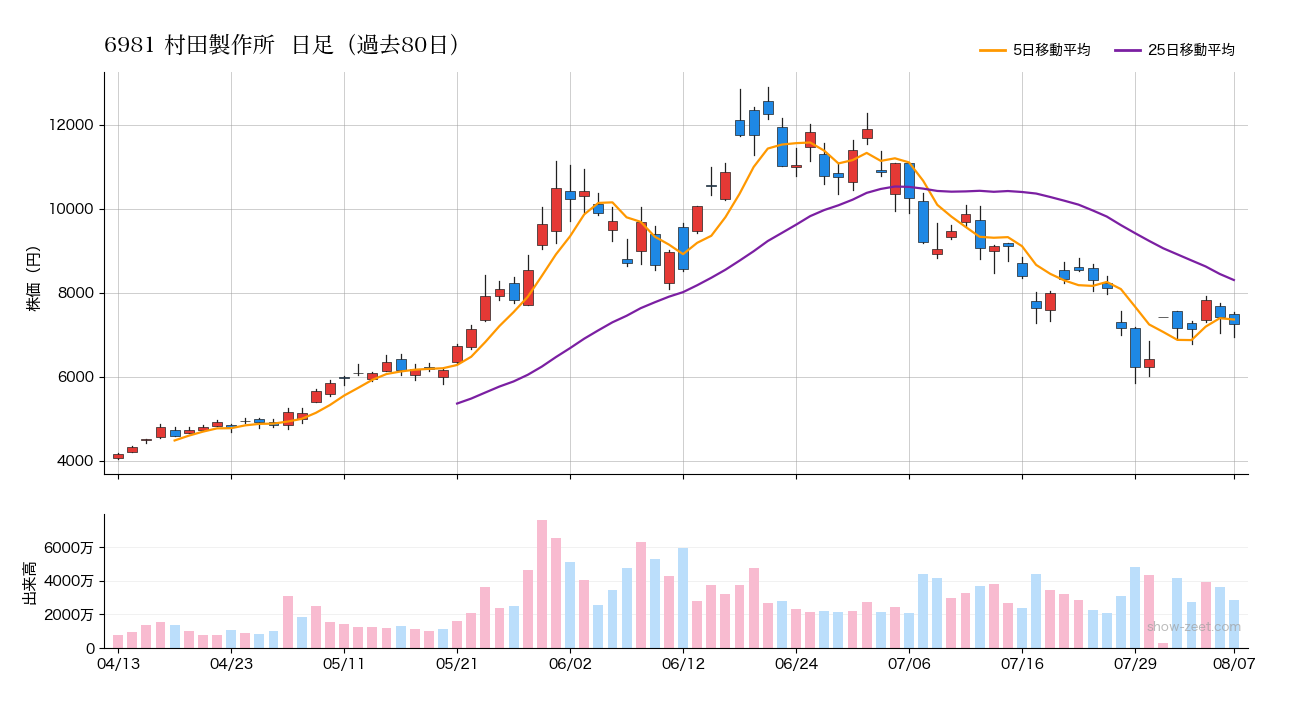Screen dimensions: 1300x720
Task: Select the 08/07 date label
Action: pyautogui.click(x=1234, y=662)
